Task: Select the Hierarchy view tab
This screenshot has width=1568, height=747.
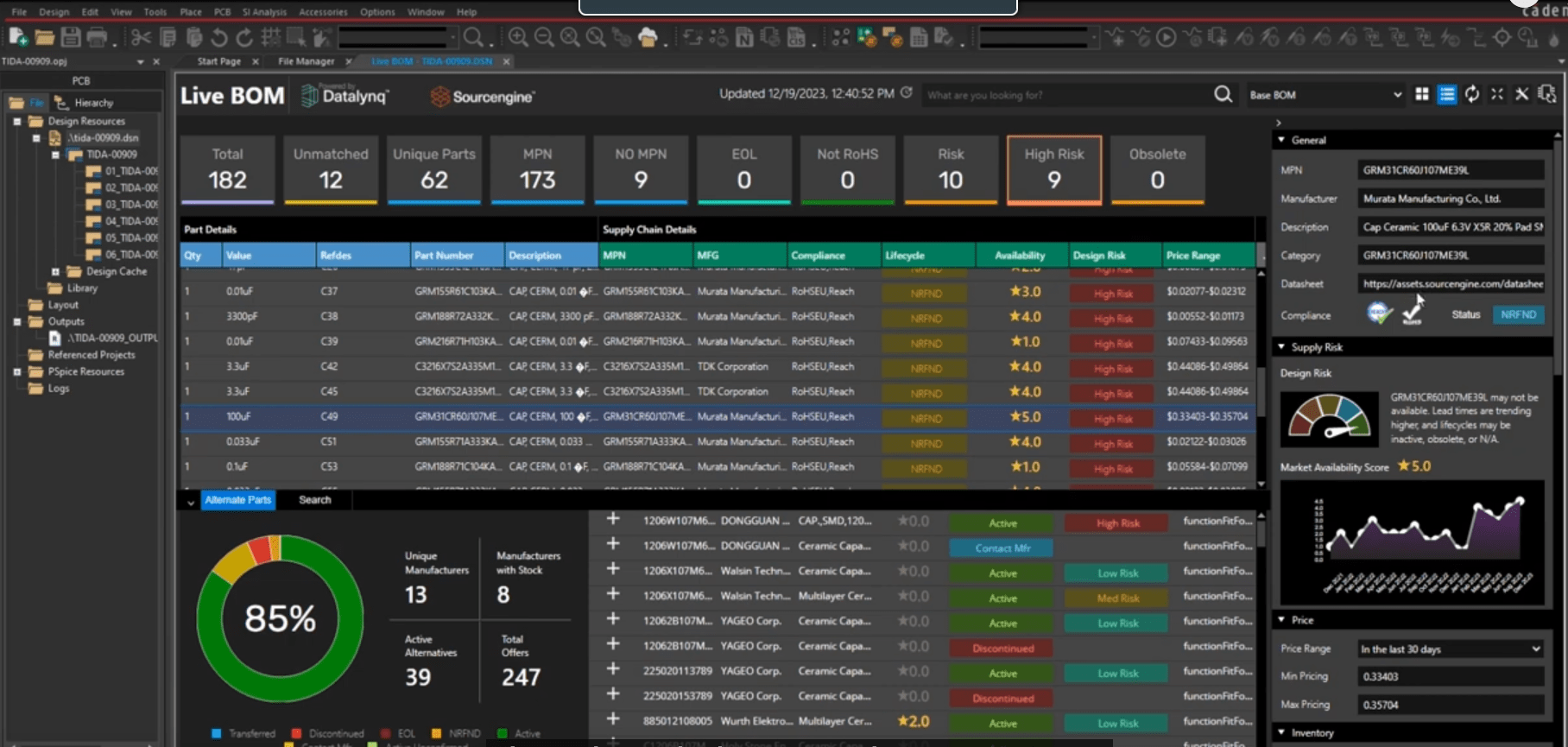Action: click(x=84, y=103)
